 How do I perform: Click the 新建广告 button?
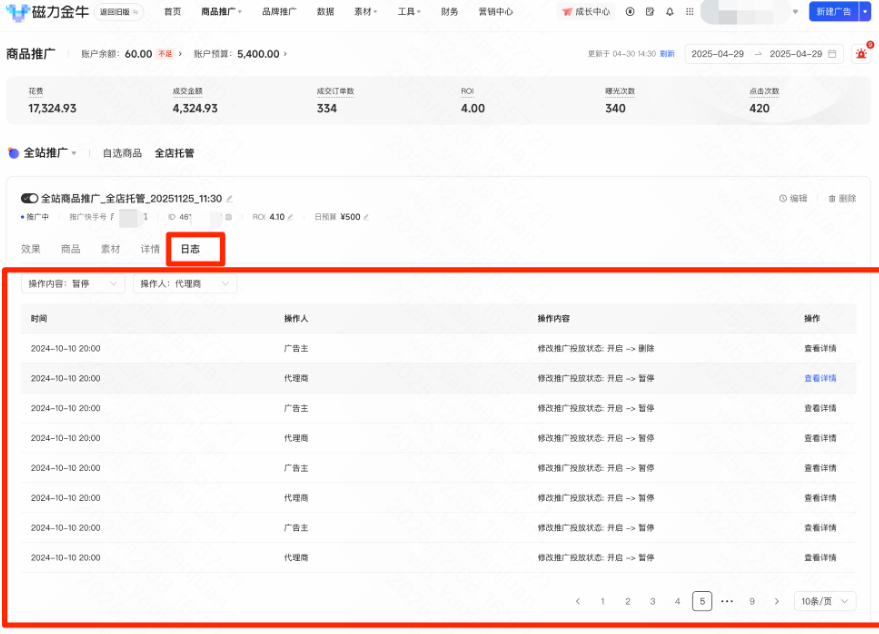click(x=834, y=12)
